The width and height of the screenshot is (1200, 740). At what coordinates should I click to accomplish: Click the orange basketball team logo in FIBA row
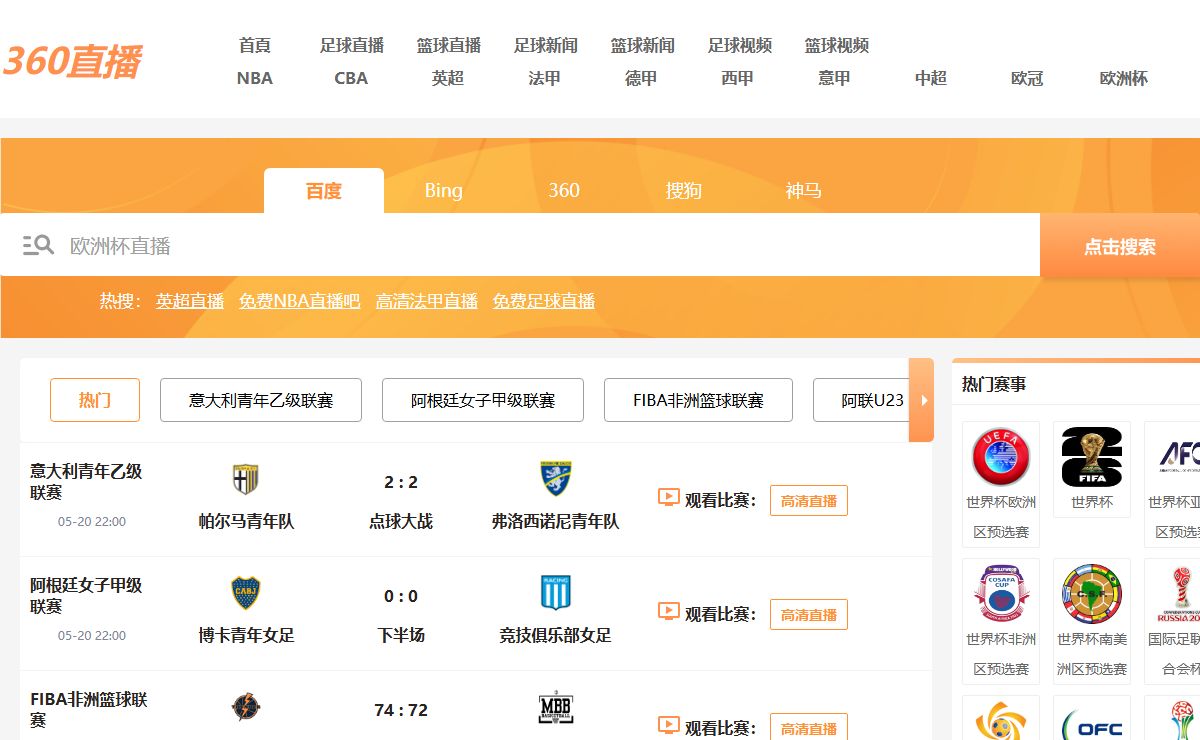point(246,708)
